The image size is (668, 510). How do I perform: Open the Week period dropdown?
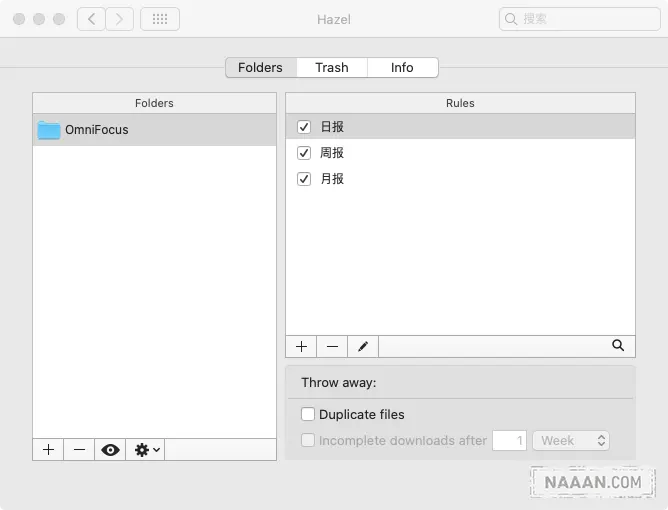(x=571, y=440)
